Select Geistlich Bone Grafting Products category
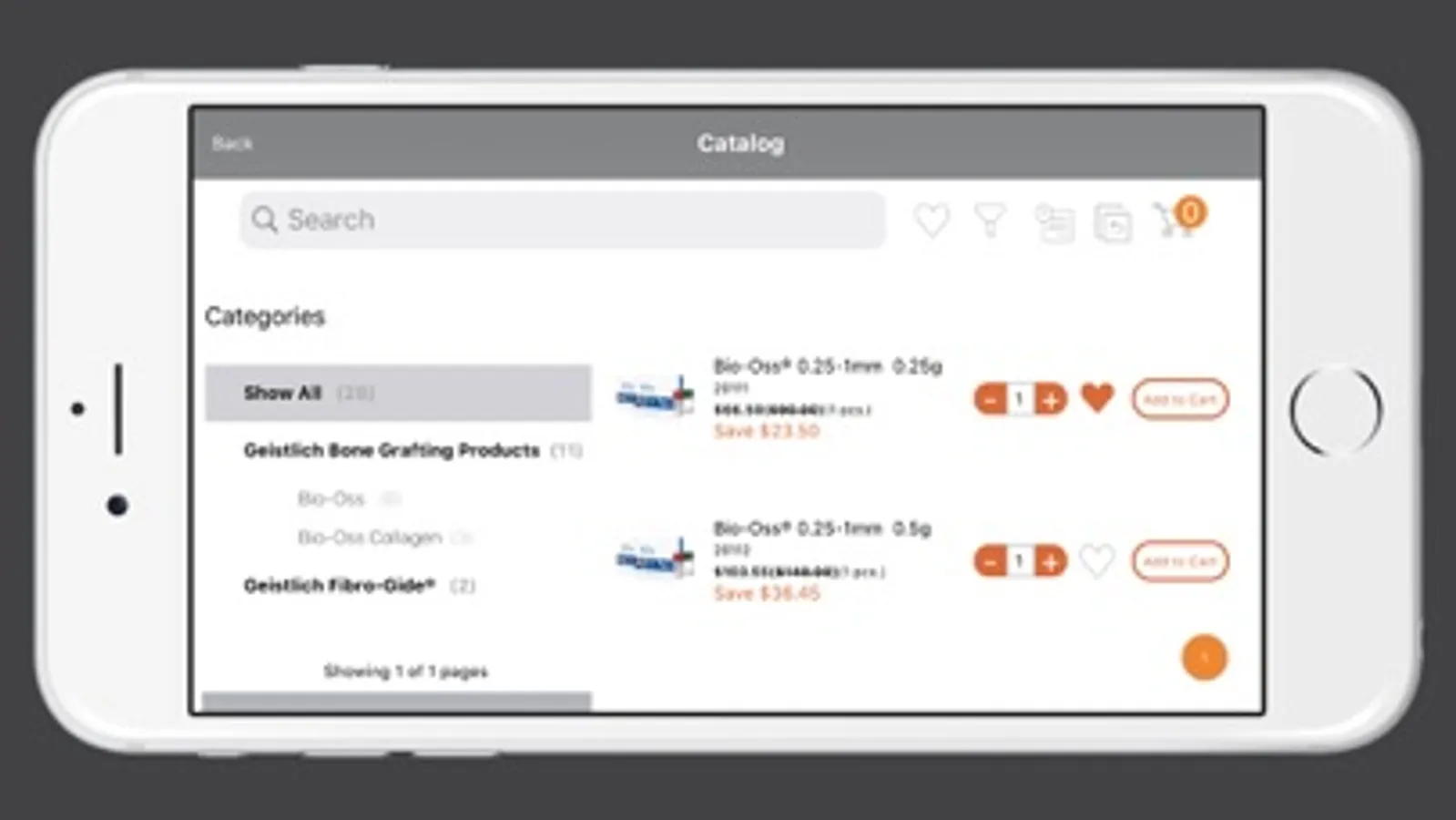This screenshot has width=1456, height=820. click(412, 450)
